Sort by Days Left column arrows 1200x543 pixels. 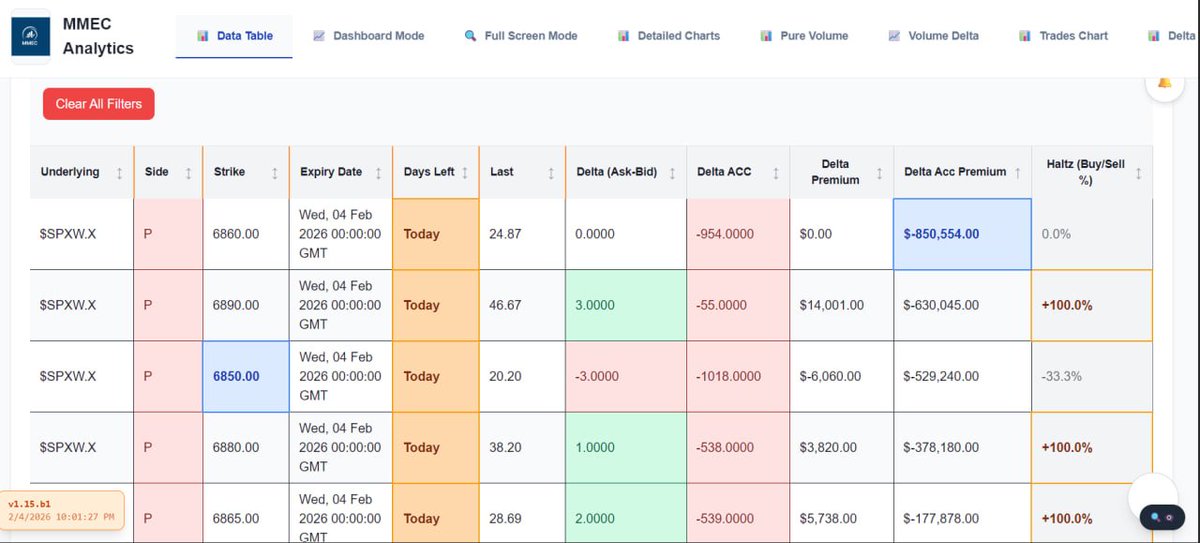pos(466,172)
